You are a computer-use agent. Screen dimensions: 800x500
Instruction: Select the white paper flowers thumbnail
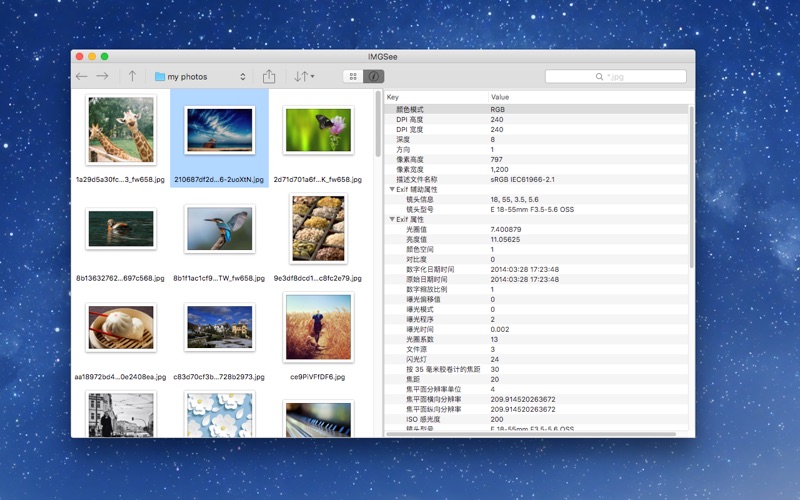tap(219, 414)
